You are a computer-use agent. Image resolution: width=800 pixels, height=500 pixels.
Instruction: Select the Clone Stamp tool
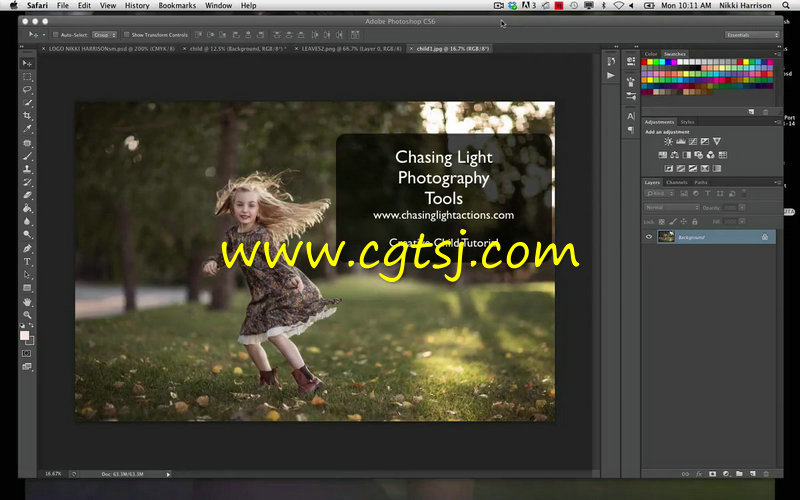[27, 169]
